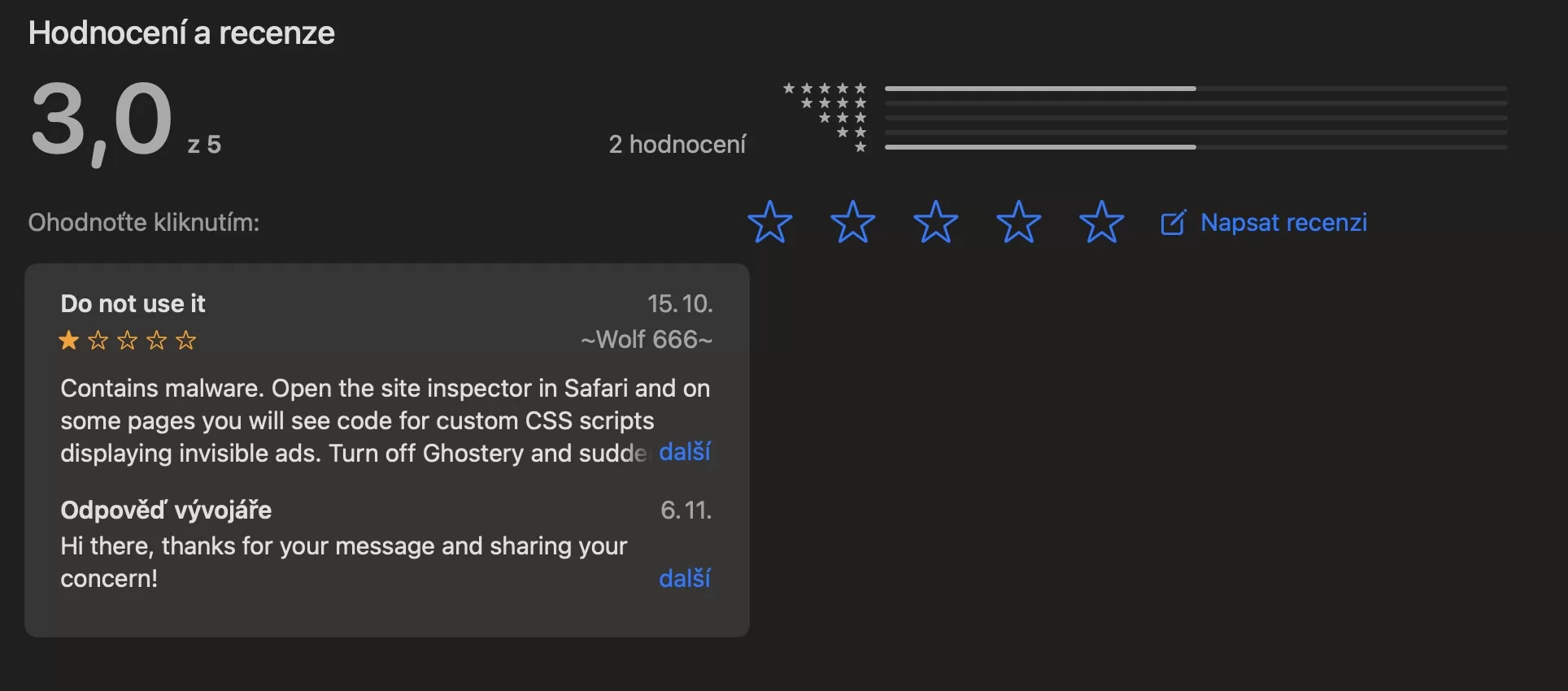The height and width of the screenshot is (691, 1568).
Task: Expand the malware review with "další"
Action: 685,452
